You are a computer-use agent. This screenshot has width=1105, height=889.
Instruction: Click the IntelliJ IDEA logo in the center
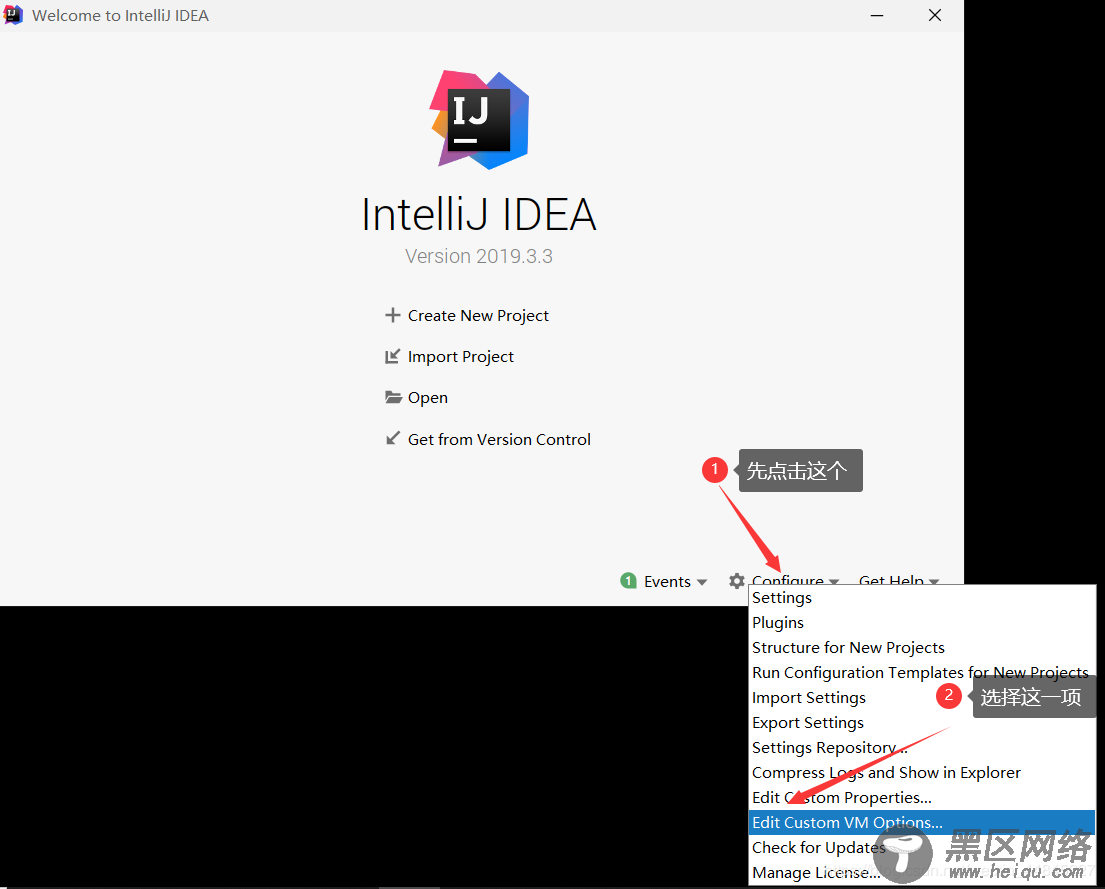(x=479, y=120)
